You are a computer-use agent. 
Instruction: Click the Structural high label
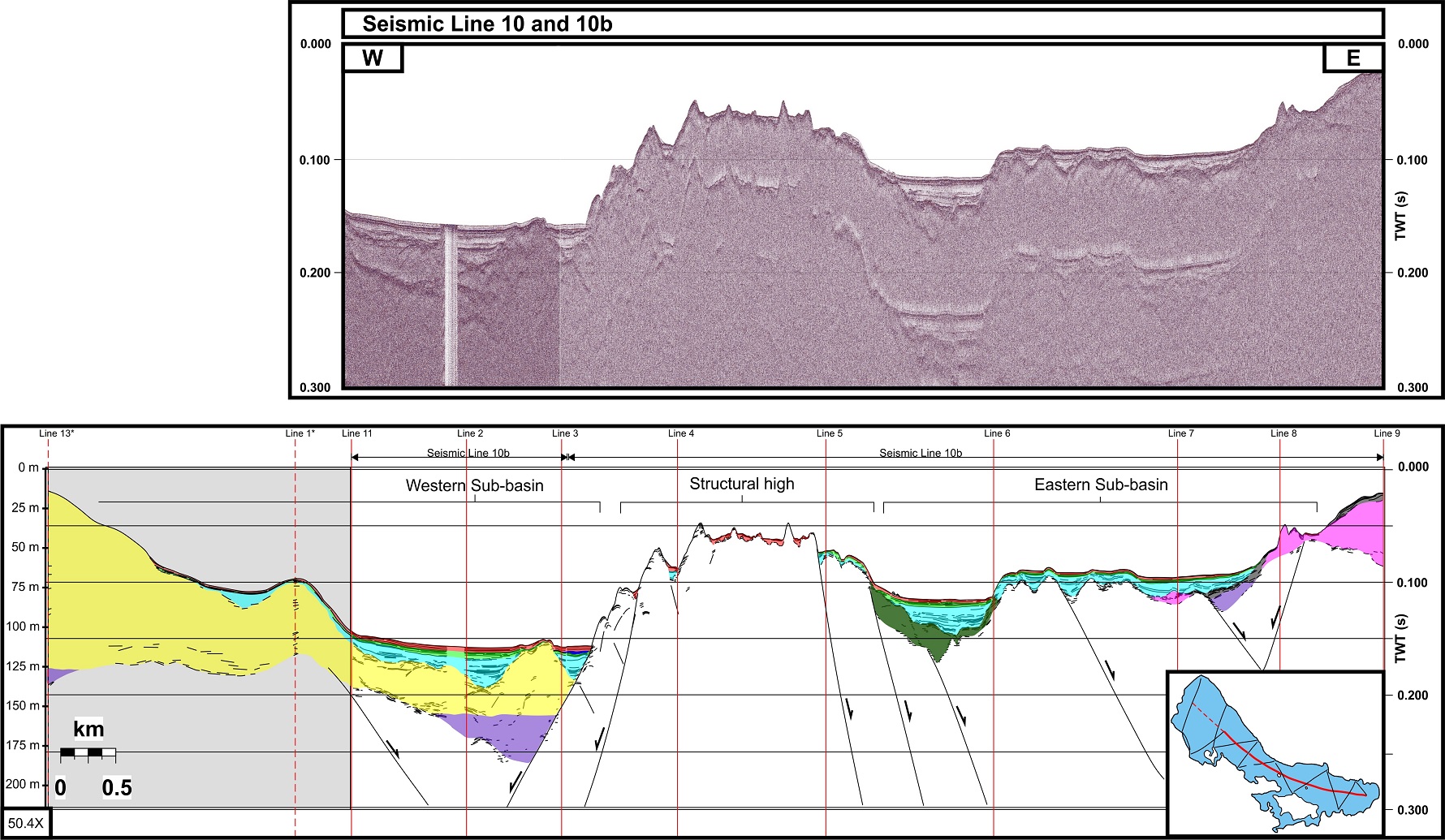pos(741,484)
